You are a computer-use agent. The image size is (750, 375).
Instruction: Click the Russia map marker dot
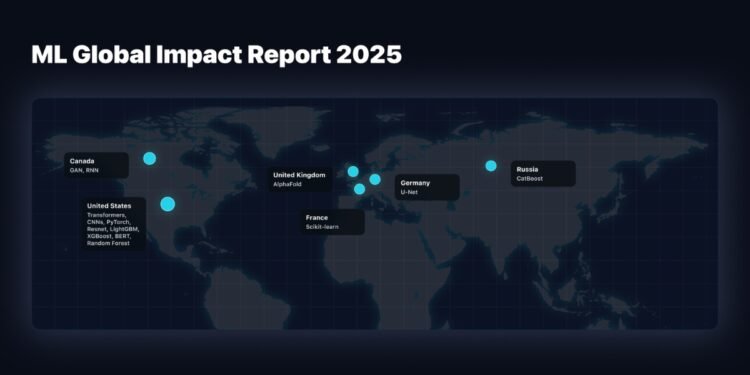click(x=491, y=165)
